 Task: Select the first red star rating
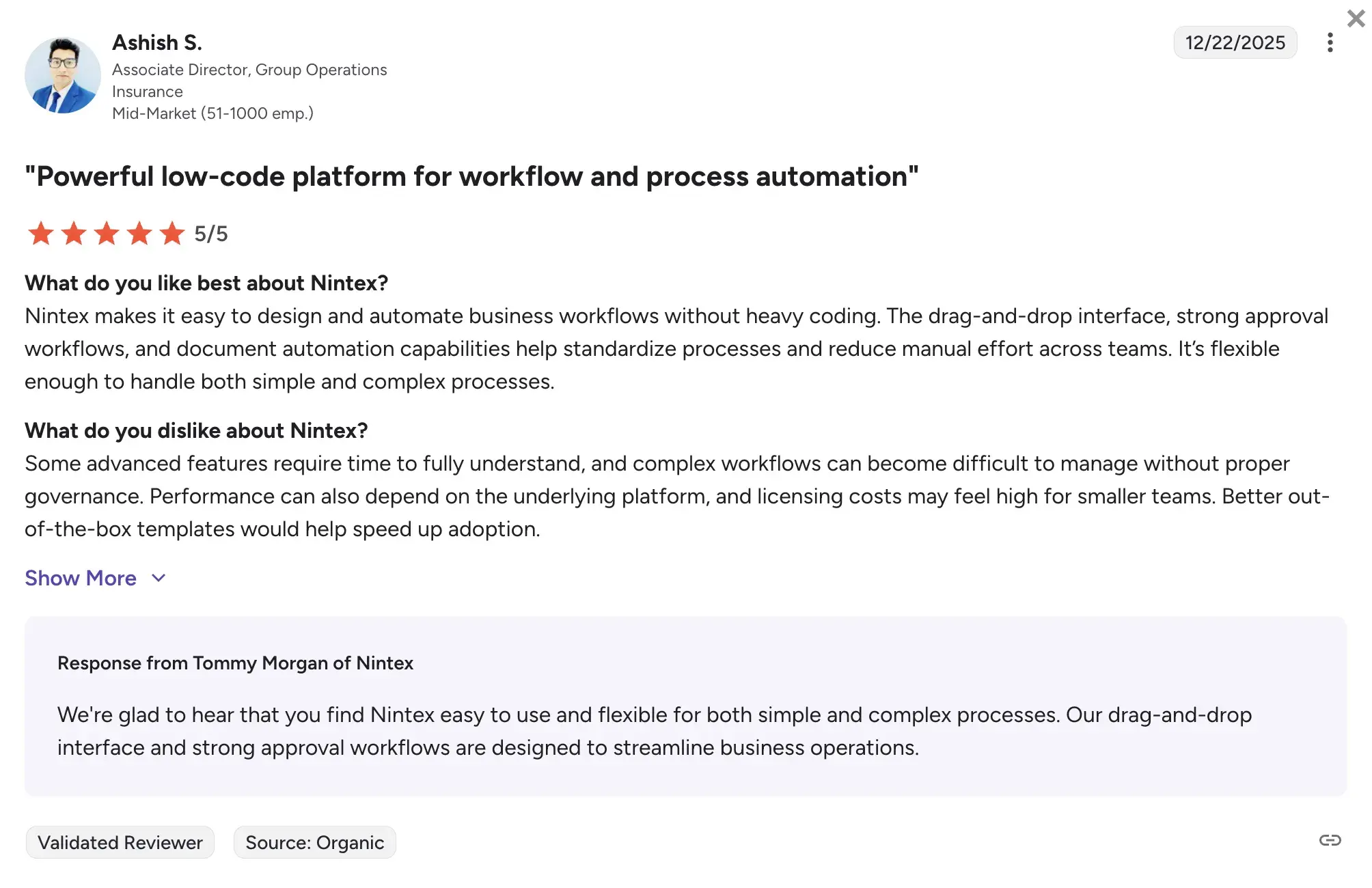(x=40, y=233)
